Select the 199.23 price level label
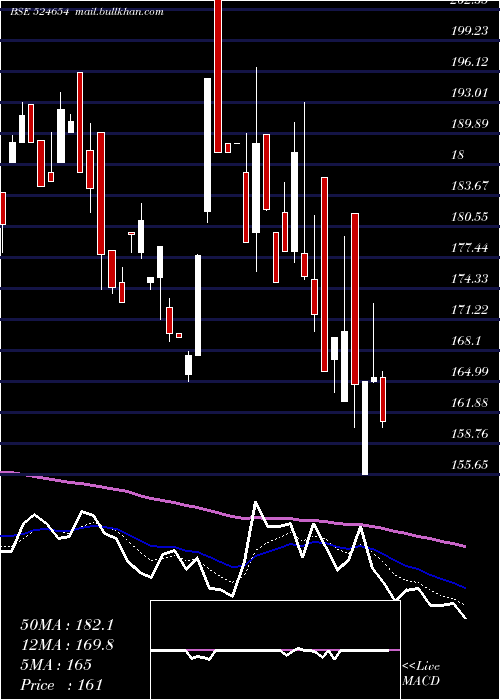 click(470, 31)
